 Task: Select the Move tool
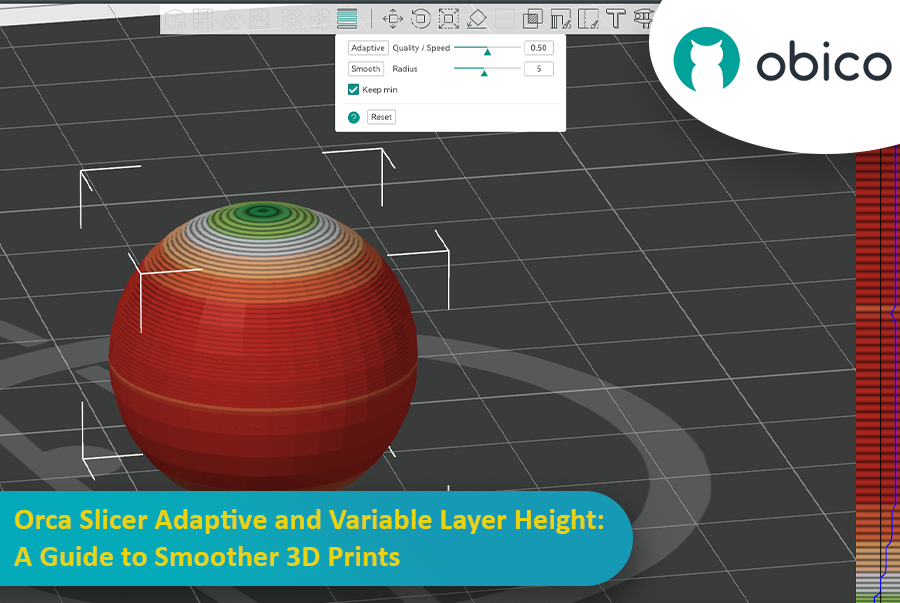[x=393, y=19]
